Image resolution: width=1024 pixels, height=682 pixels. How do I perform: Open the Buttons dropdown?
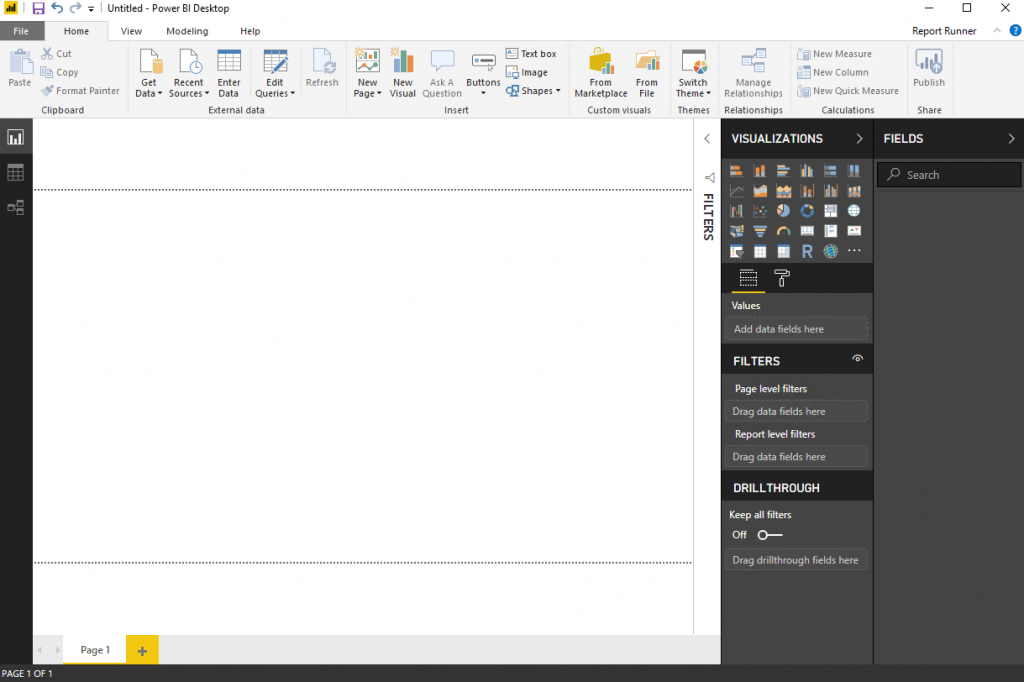coord(483,74)
